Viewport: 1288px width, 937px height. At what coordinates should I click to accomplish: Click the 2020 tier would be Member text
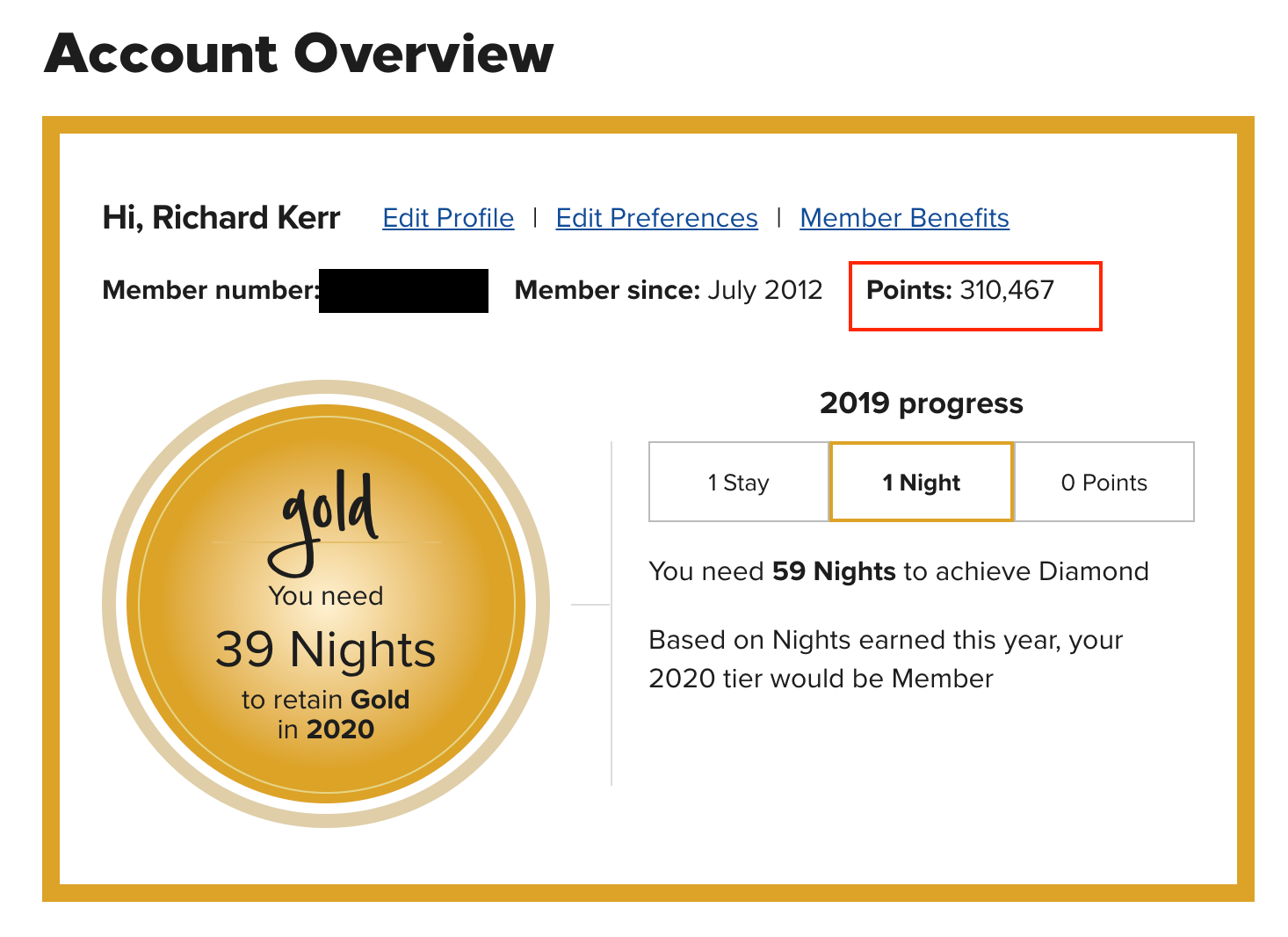point(821,679)
